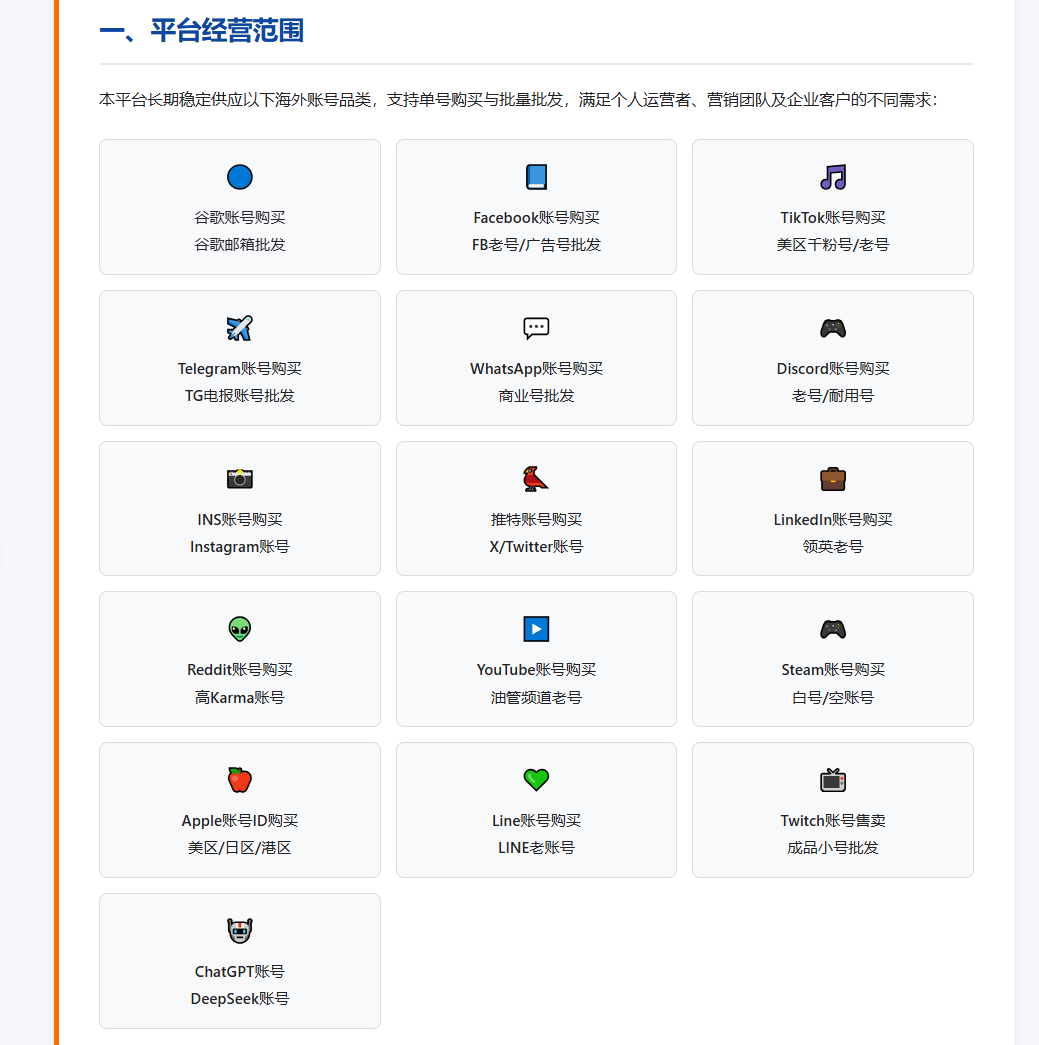The height and width of the screenshot is (1045, 1039).
Task: Select the text 'X/Twitter账号'
Action: [536, 546]
